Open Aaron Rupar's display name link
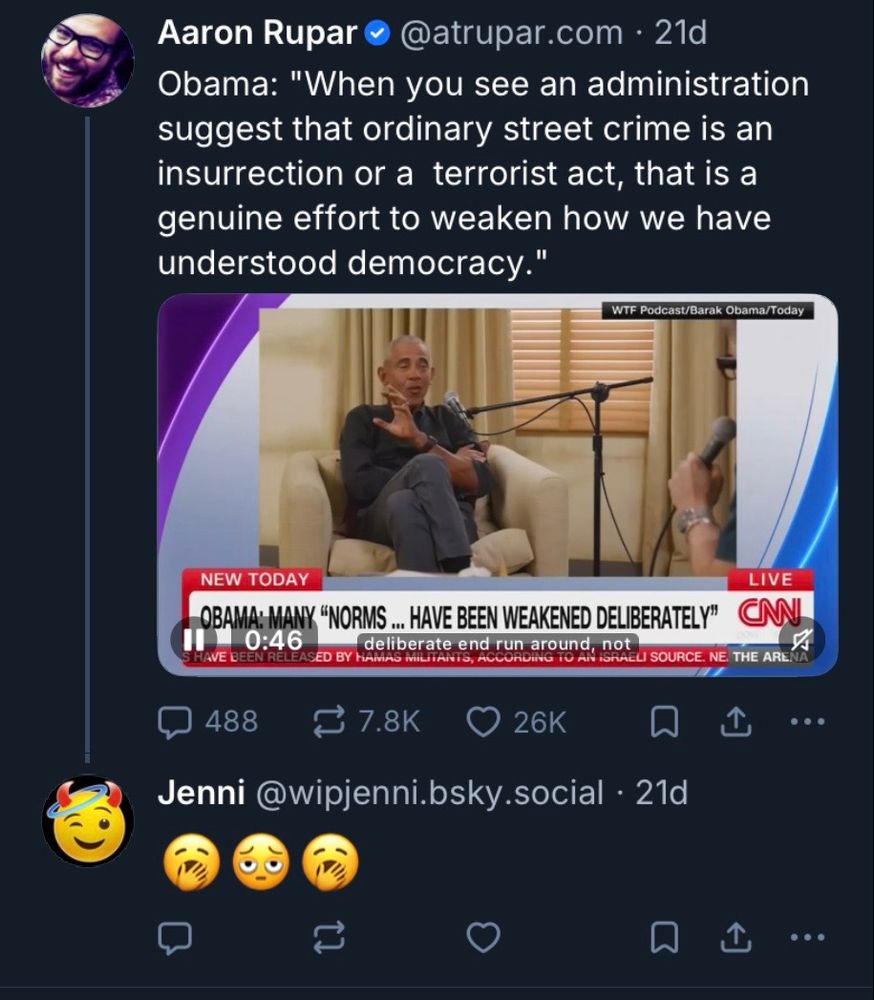Viewport: 874px width, 1000px height. (257, 33)
